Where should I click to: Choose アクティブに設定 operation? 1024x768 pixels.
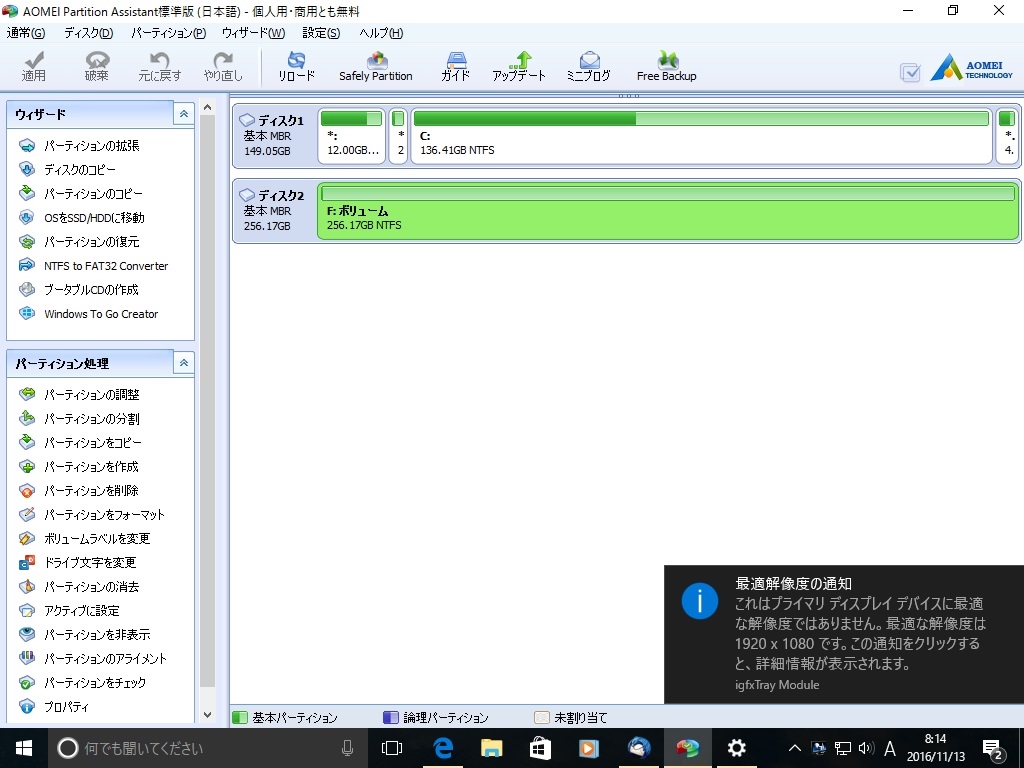tap(69, 611)
